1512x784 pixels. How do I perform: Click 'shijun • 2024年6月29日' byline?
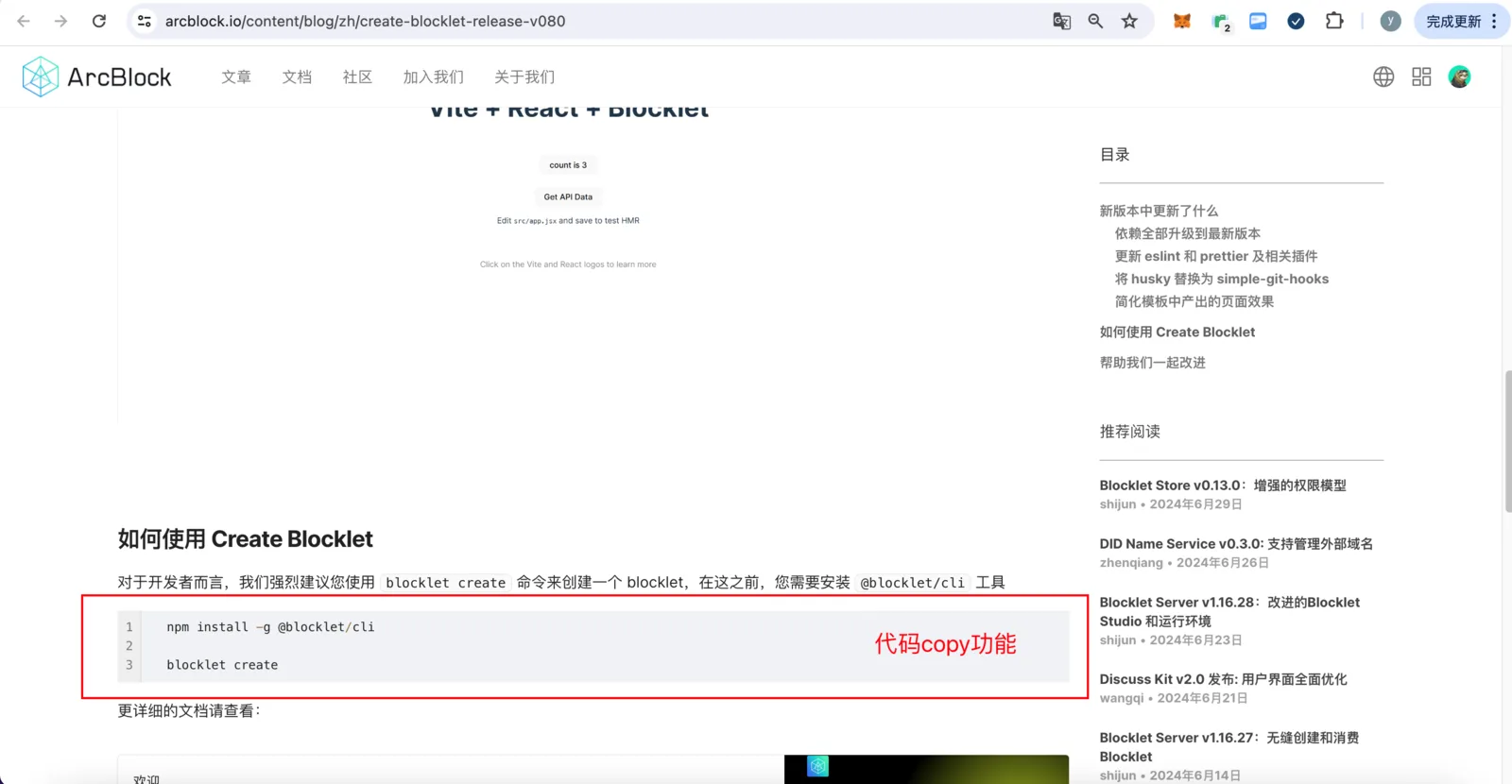tap(1171, 504)
